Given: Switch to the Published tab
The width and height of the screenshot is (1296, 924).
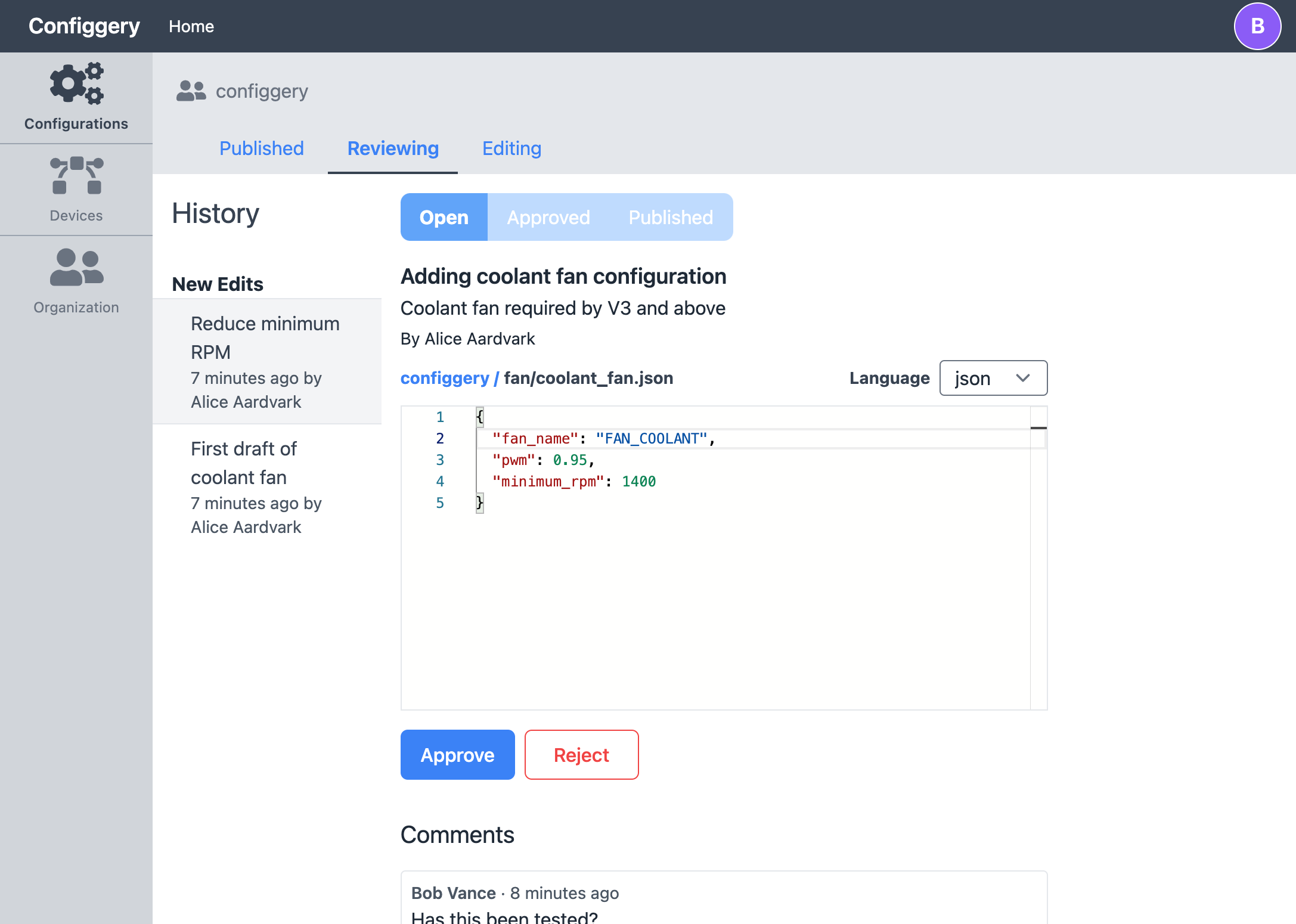Looking at the screenshot, I should 262,148.
